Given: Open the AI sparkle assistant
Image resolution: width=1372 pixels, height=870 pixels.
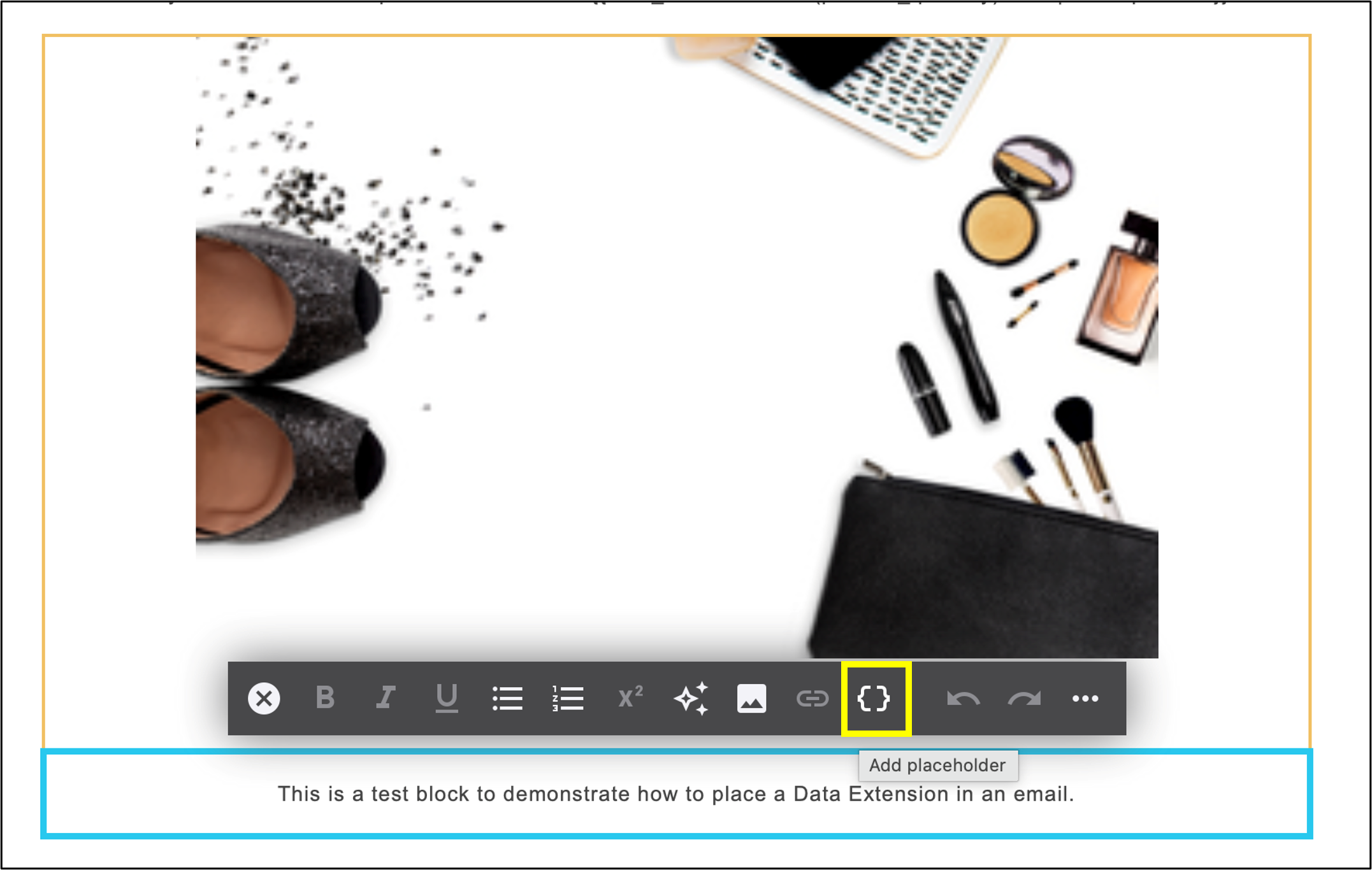Looking at the screenshot, I should 691,699.
